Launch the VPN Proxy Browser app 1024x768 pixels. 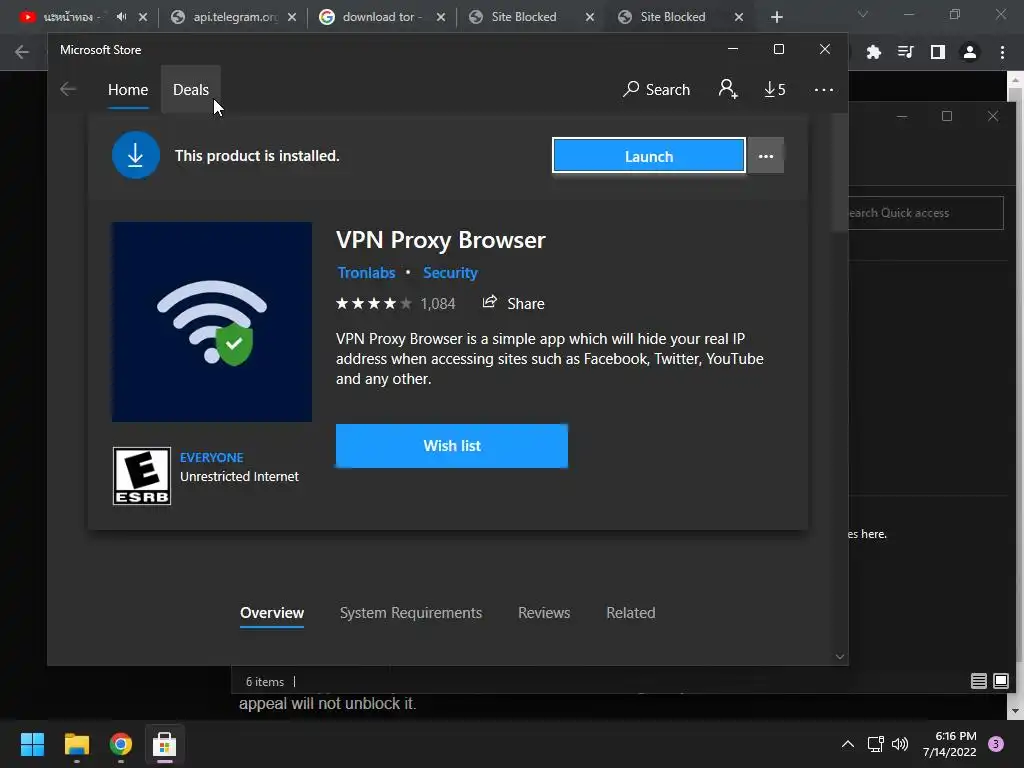(x=648, y=156)
